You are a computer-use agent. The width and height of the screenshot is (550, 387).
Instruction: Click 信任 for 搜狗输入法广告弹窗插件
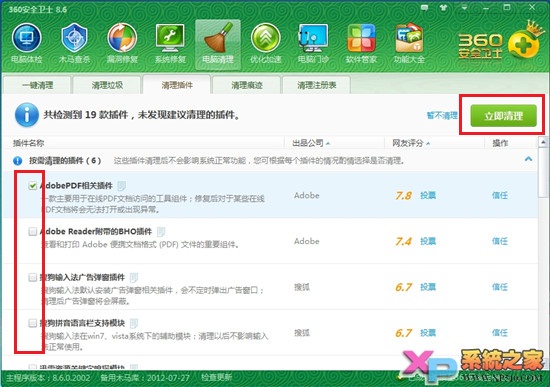point(499,287)
